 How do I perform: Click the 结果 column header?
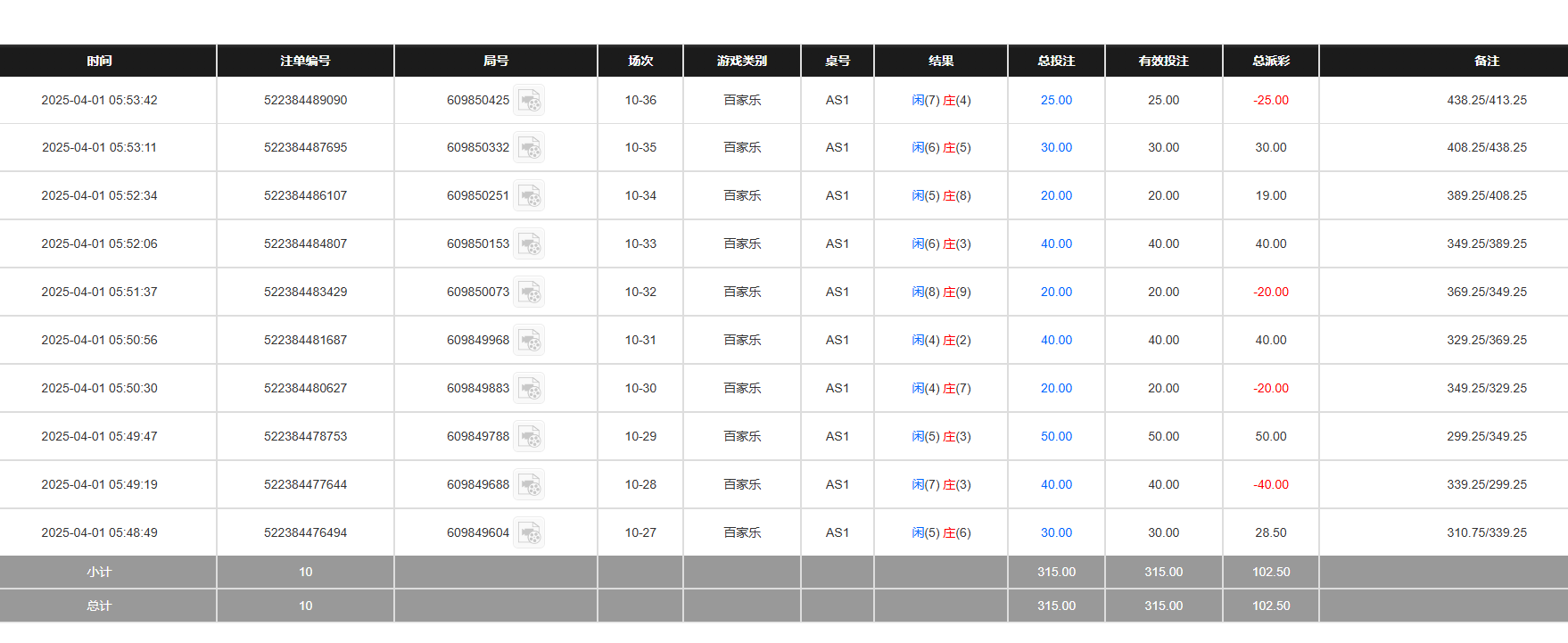coord(940,61)
